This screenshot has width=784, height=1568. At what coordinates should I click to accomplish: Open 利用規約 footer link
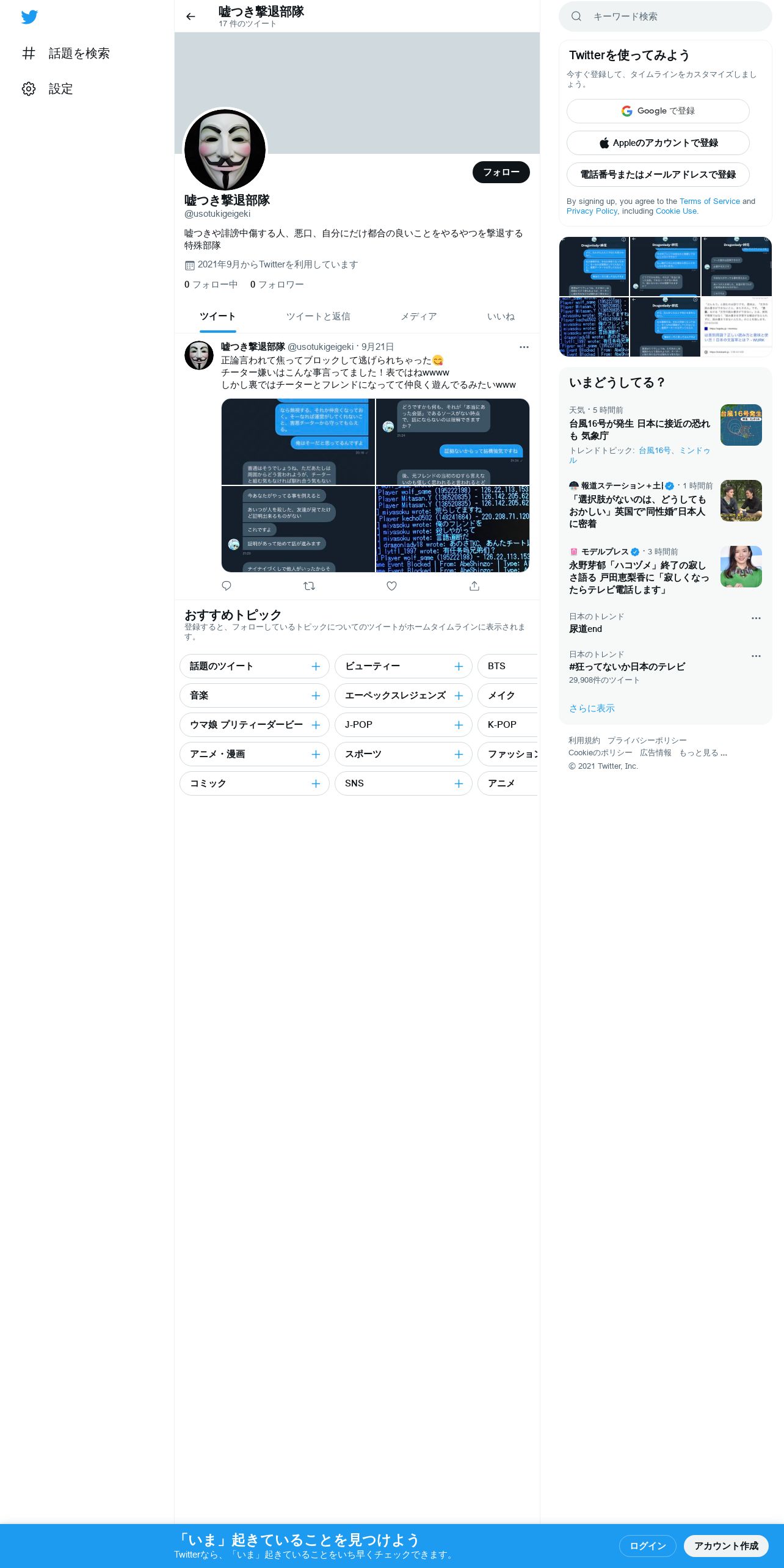pyautogui.click(x=584, y=741)
